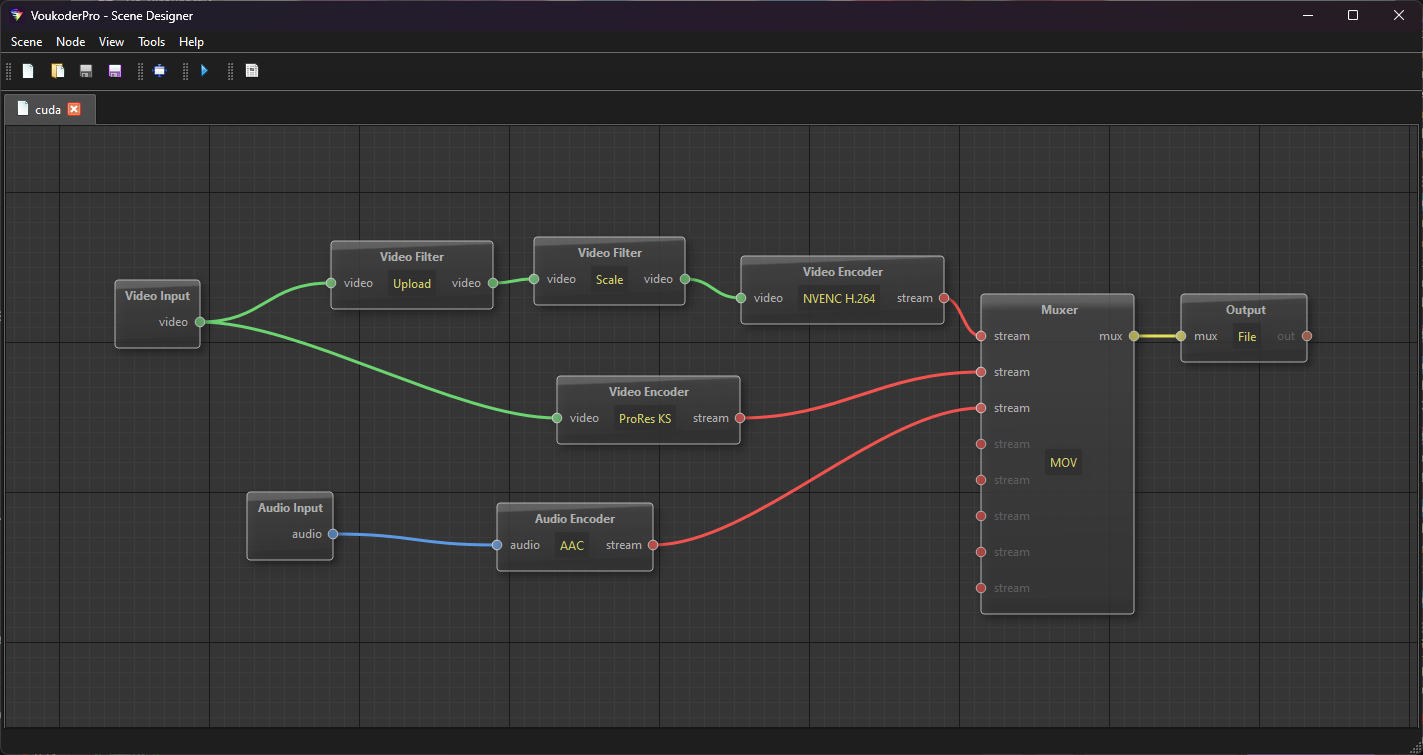Image resolution: width=1423 pixels, height=755 pixels.
Task: Click the Upload filter label
Action: [412, 283]
